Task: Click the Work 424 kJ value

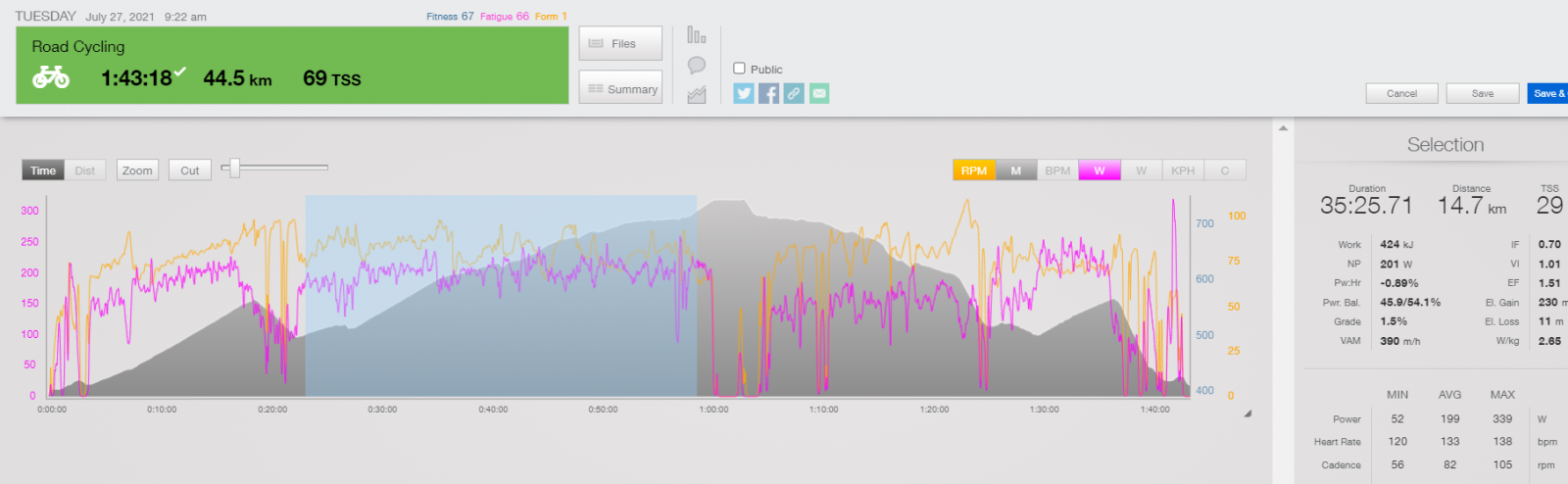Action: [x=1396, y=245]
